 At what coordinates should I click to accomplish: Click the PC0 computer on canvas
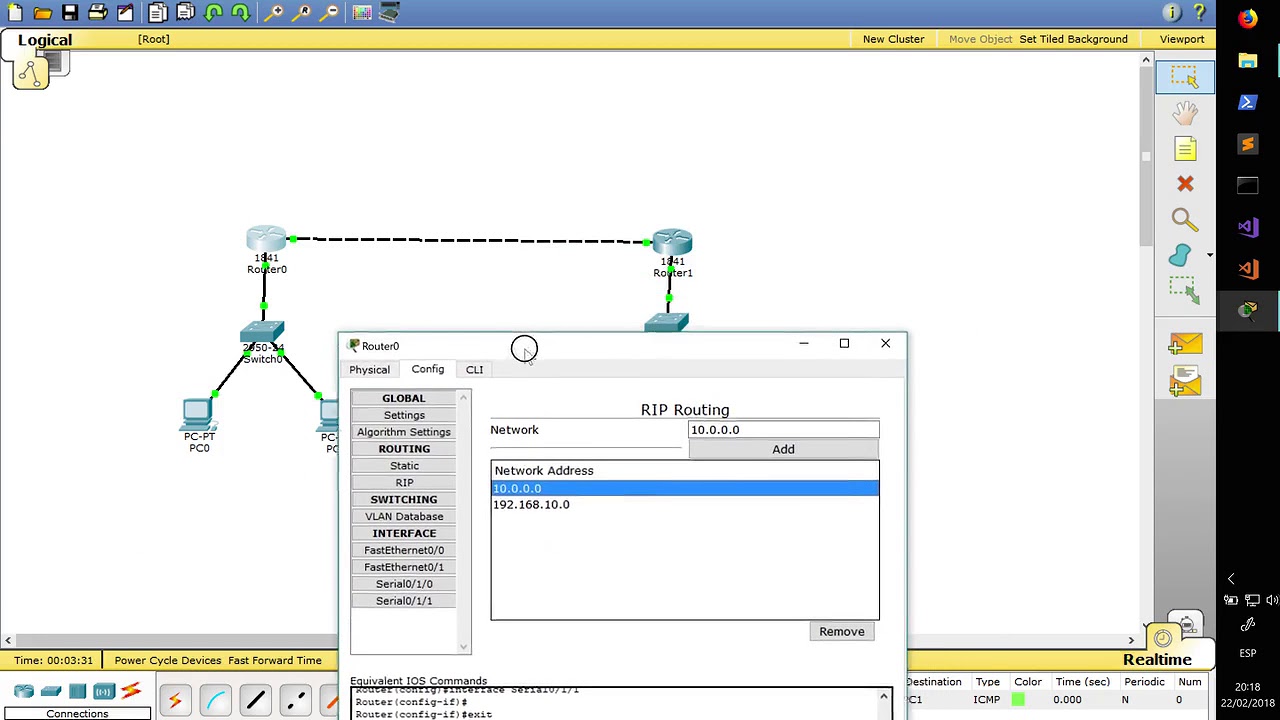tap(197, 414)
